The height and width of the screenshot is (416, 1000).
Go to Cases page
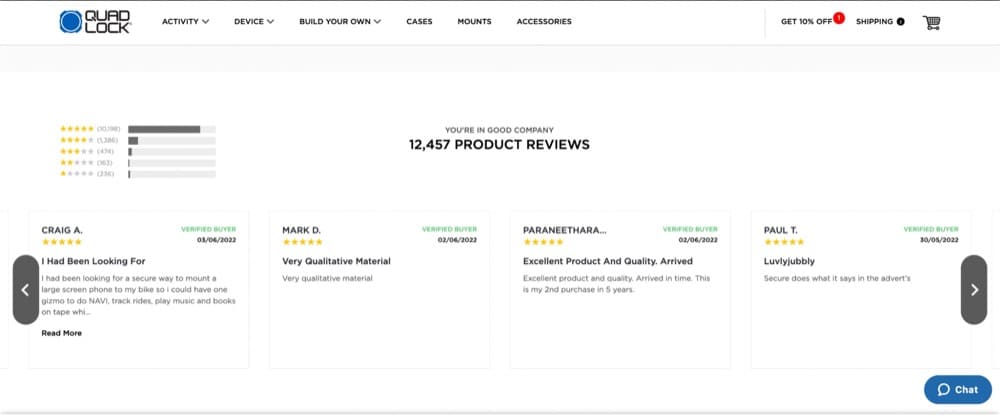coord(419,21)
